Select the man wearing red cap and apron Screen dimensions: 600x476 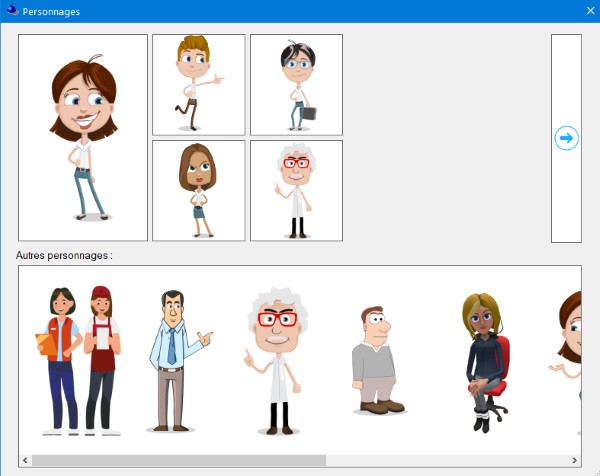tap(102, 360)
